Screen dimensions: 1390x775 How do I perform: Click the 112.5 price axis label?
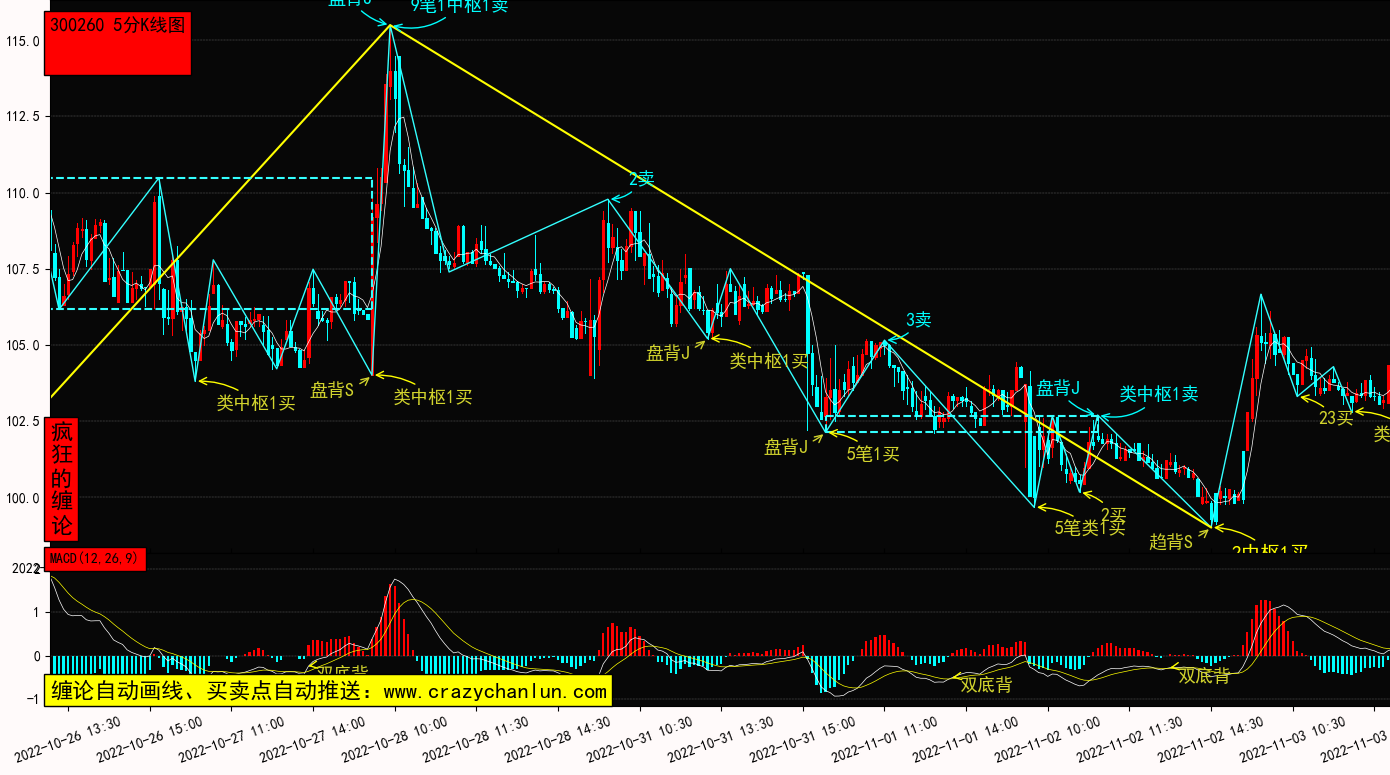click(22, 117)
